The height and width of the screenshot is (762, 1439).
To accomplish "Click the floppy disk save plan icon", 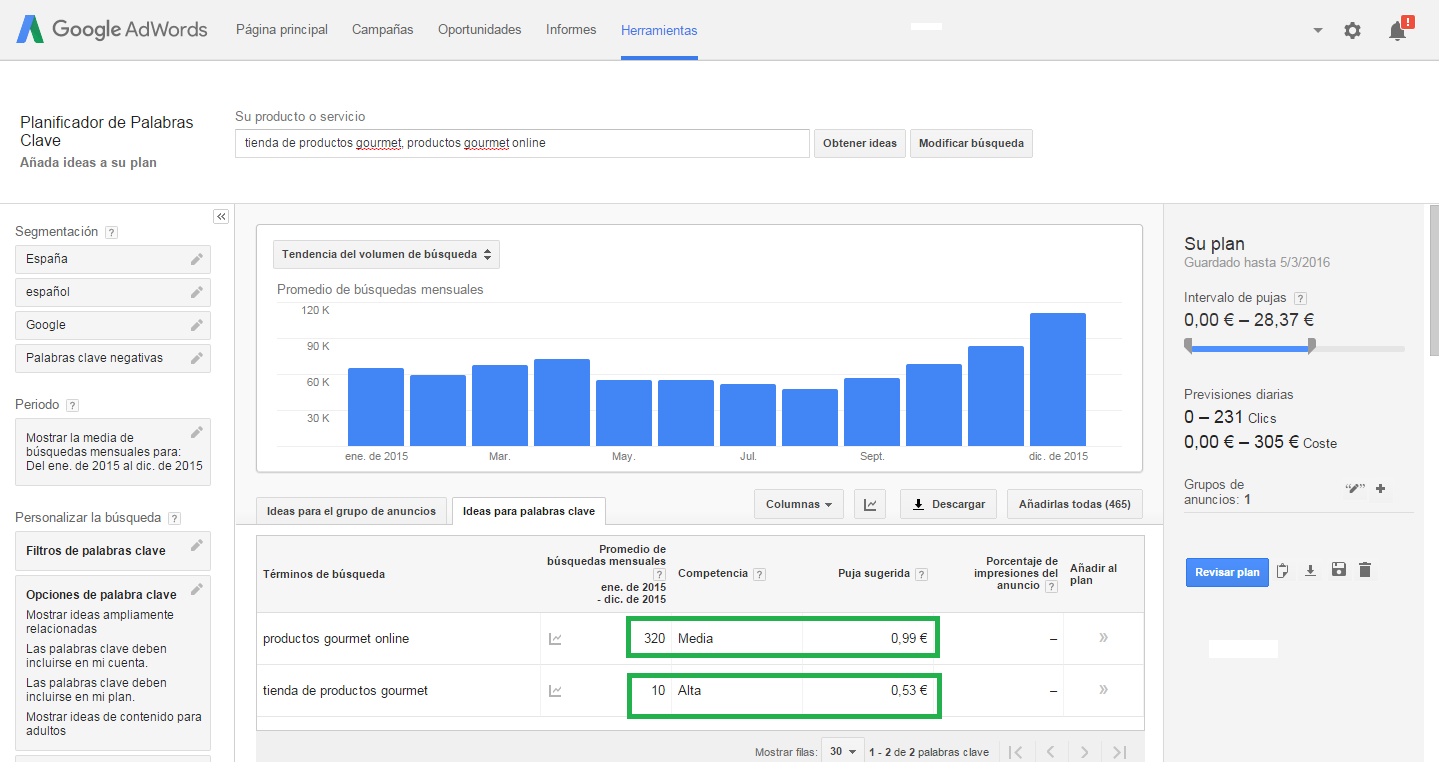I will tap(1338, 570).
